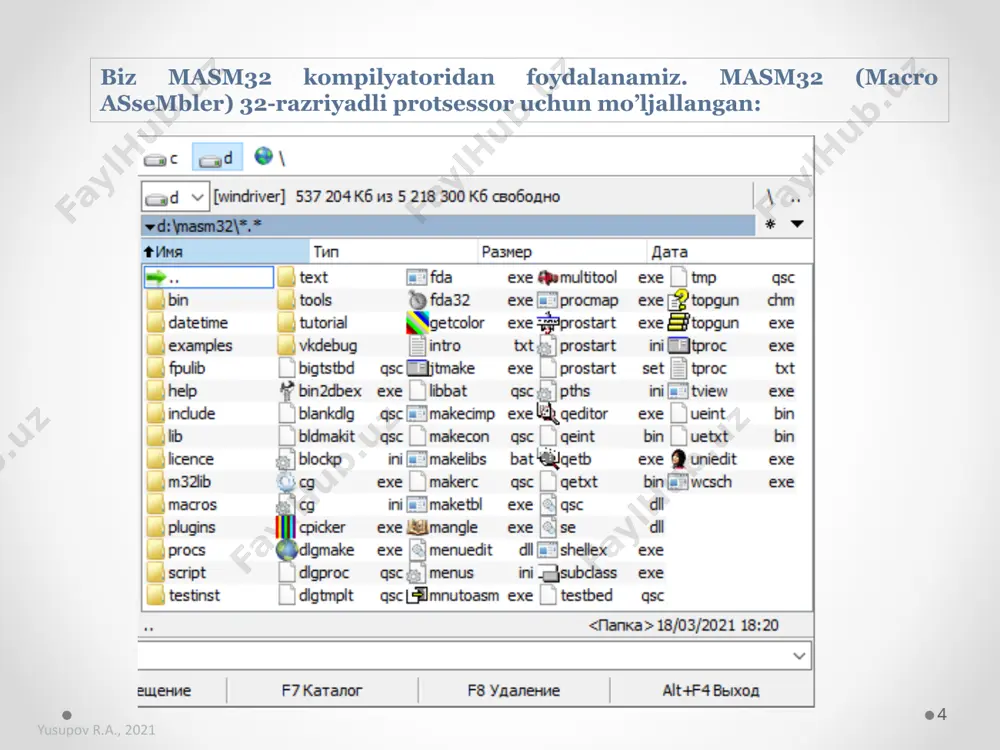Sort by Имя column header
1000x750 pixels.
coord(225,252)
